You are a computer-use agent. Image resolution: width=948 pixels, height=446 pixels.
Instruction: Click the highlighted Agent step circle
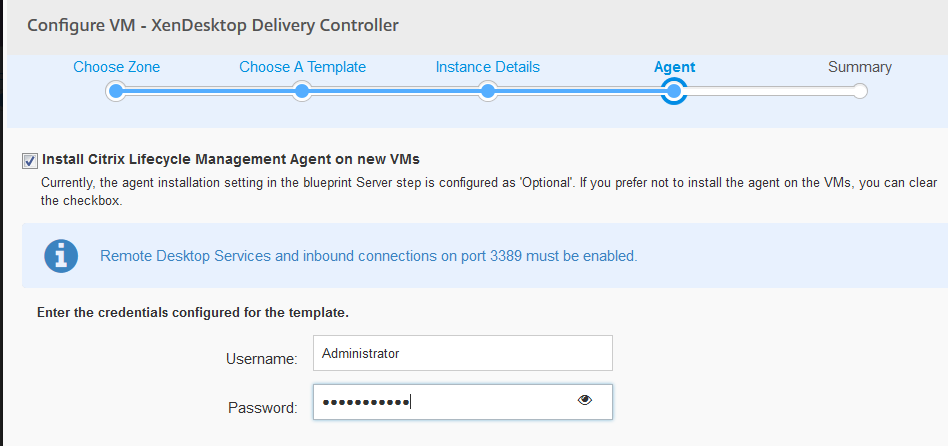tap(674, 92)
